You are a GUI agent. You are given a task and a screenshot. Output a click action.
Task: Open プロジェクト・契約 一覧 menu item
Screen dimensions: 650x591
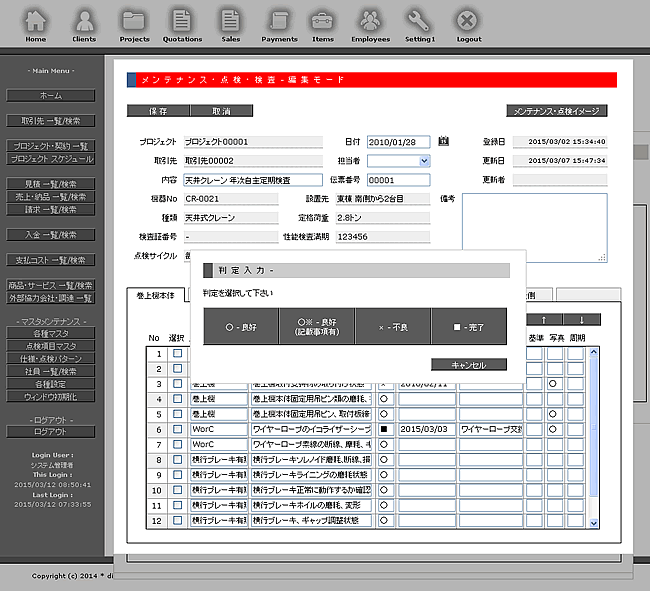coord(51,146)
